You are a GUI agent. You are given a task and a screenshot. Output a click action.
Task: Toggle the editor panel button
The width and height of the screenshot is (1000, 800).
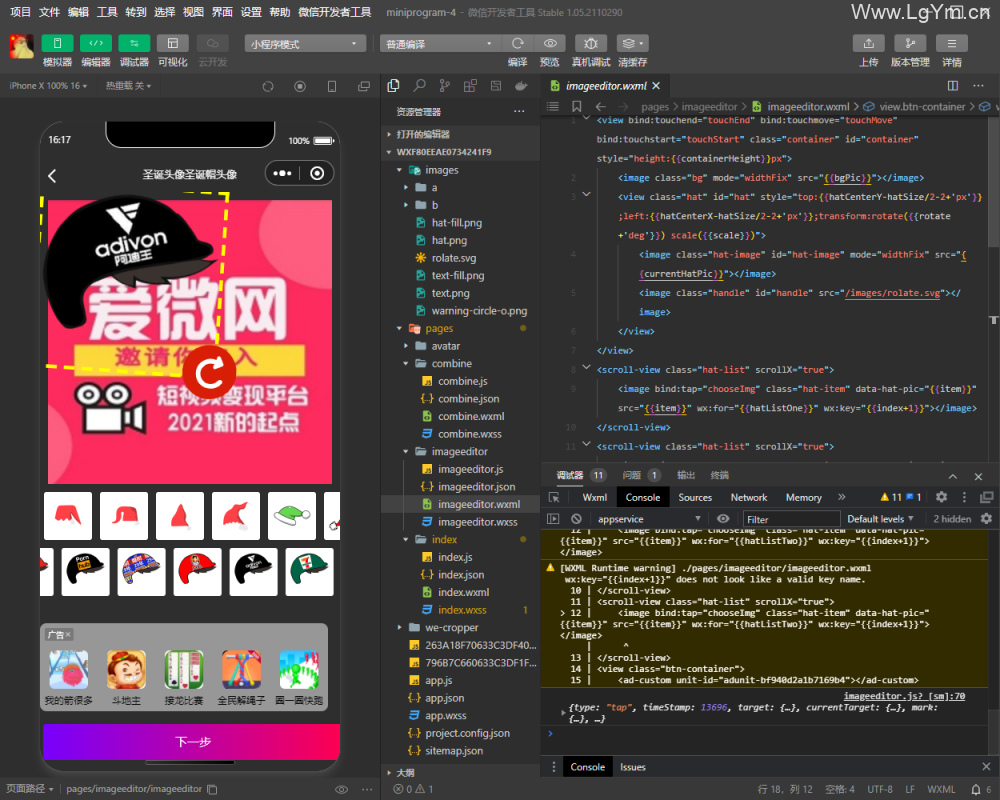(96, 43)
